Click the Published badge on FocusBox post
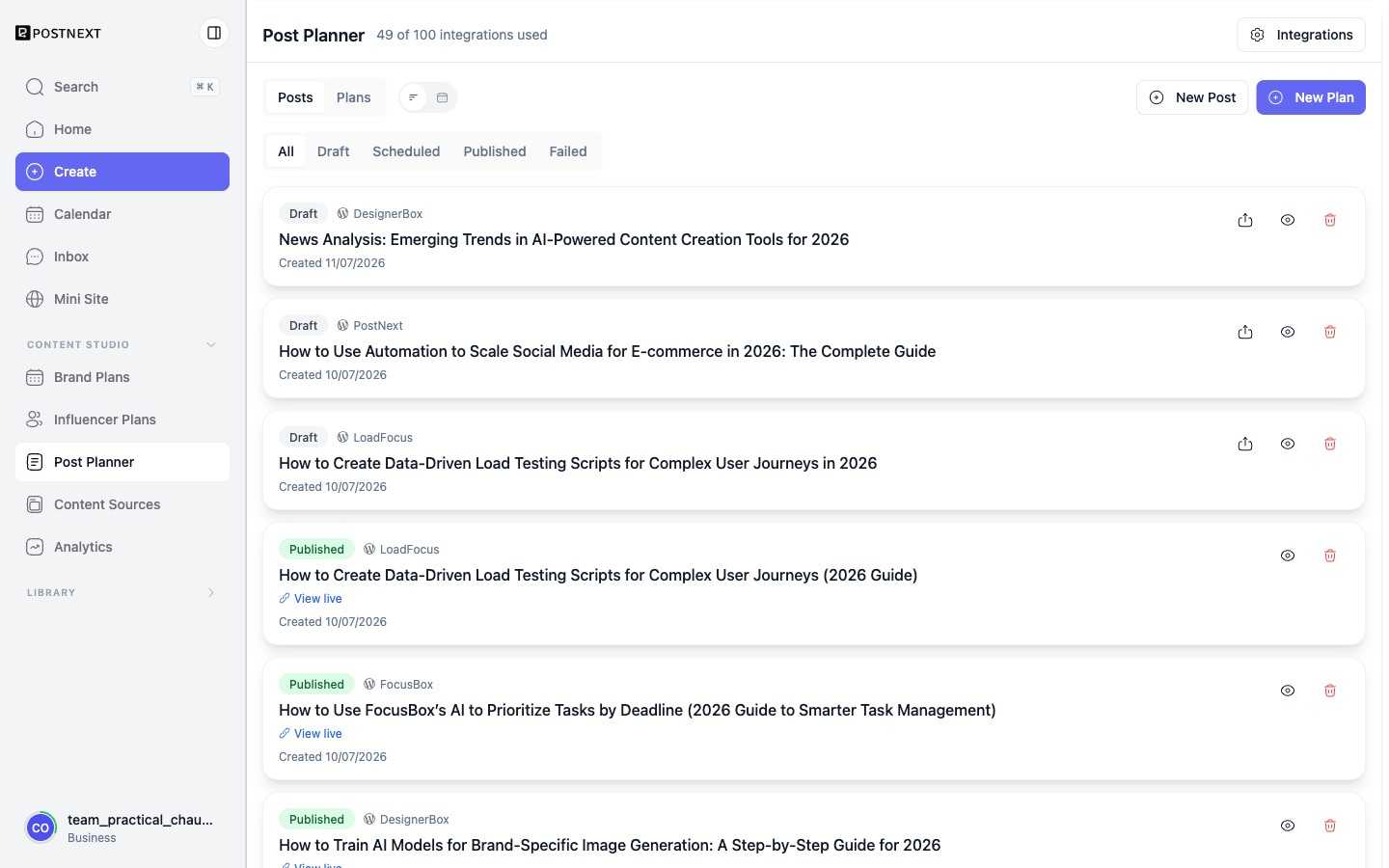This screenshot has width=1389, height=868. tap(316, 685)
